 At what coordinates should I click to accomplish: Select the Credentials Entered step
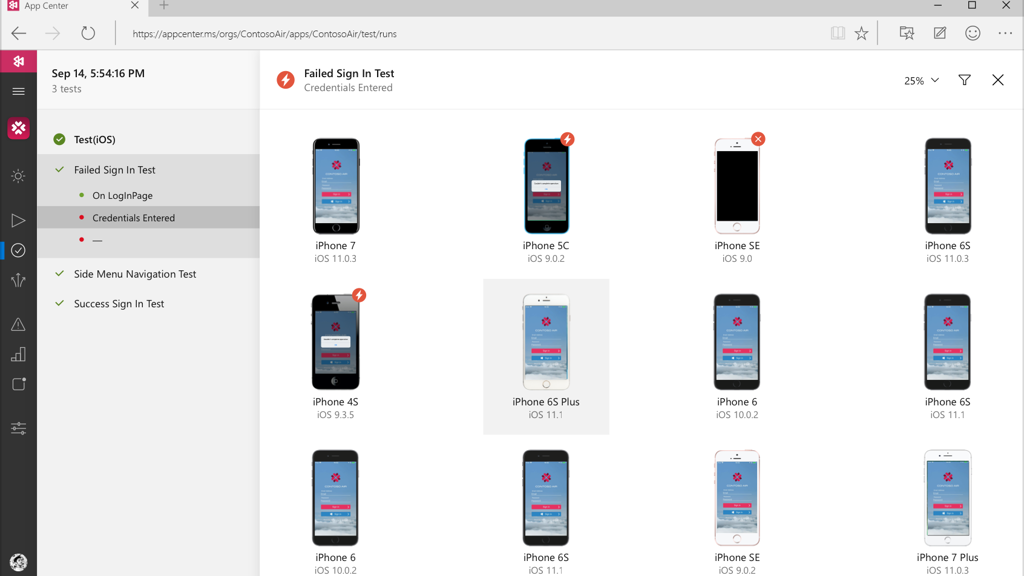point(133,218)
